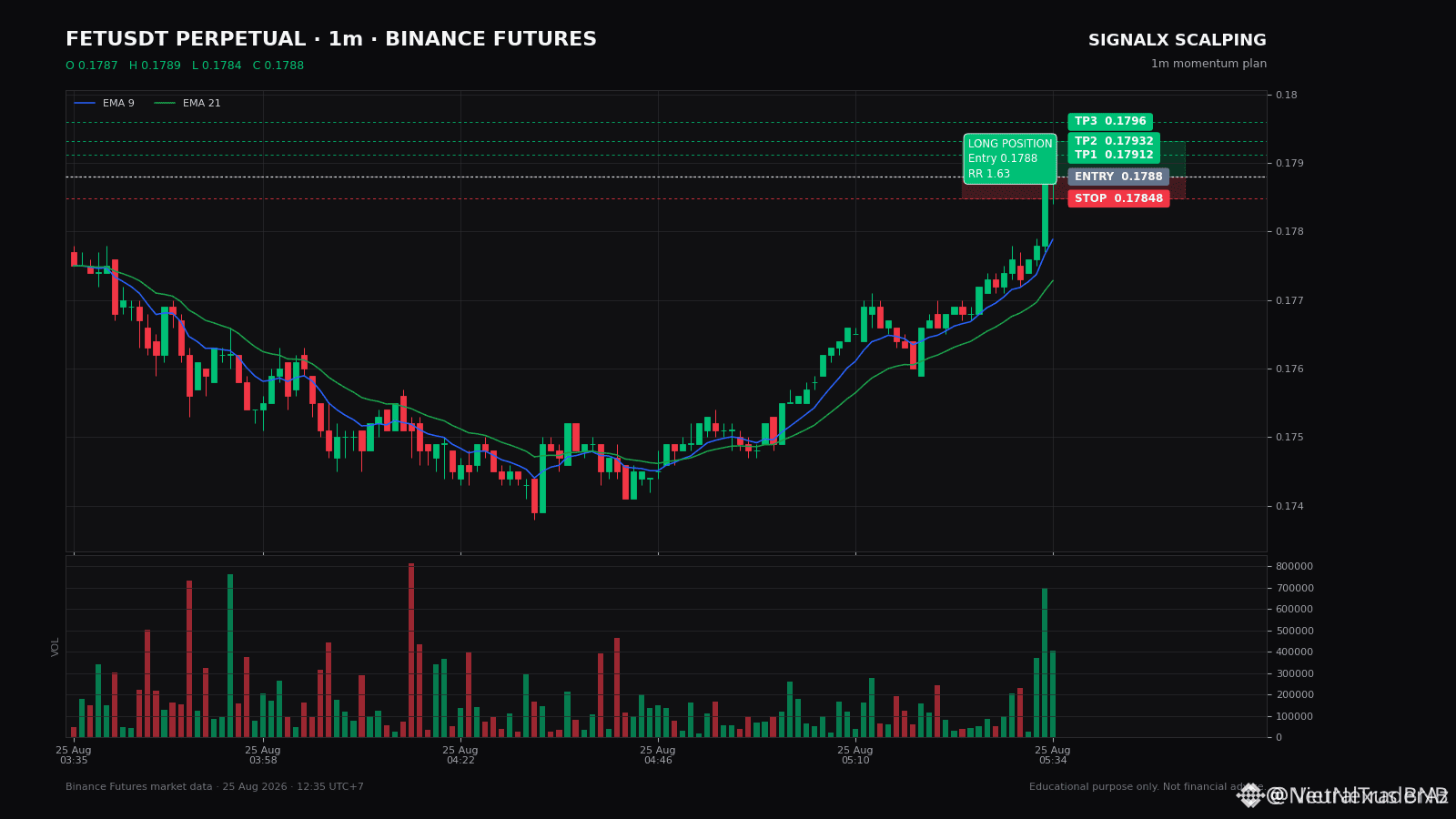This screenshot has height=819, width=1456.
Task: Click the 700000 volume axis tick
Action: click(1294, 589)
